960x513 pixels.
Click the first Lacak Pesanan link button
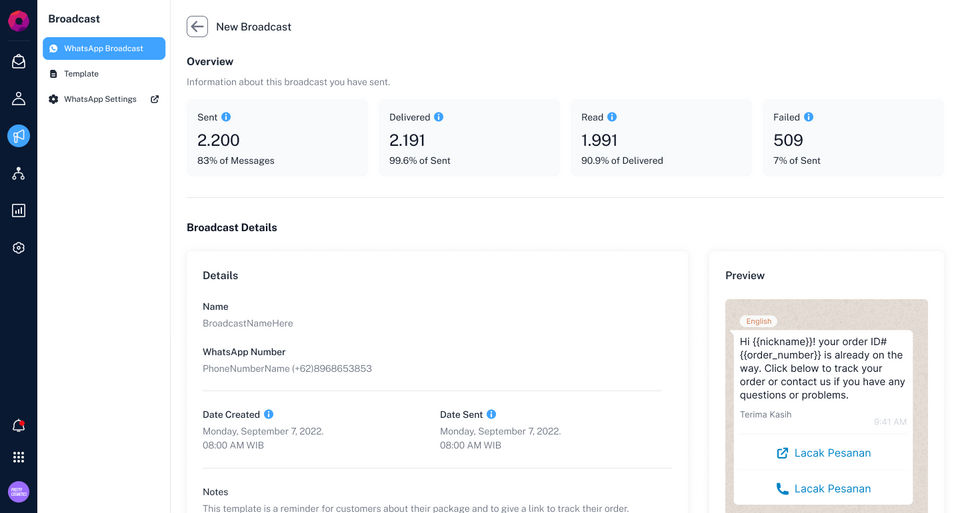click(823, 453)
